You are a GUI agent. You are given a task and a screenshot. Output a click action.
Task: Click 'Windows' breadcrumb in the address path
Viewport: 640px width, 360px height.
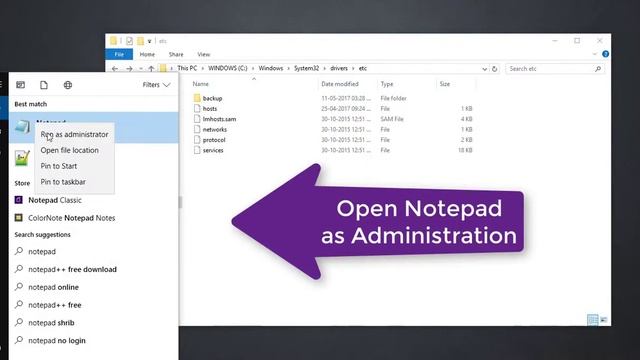pyautogui.click(x=271, y=68)
